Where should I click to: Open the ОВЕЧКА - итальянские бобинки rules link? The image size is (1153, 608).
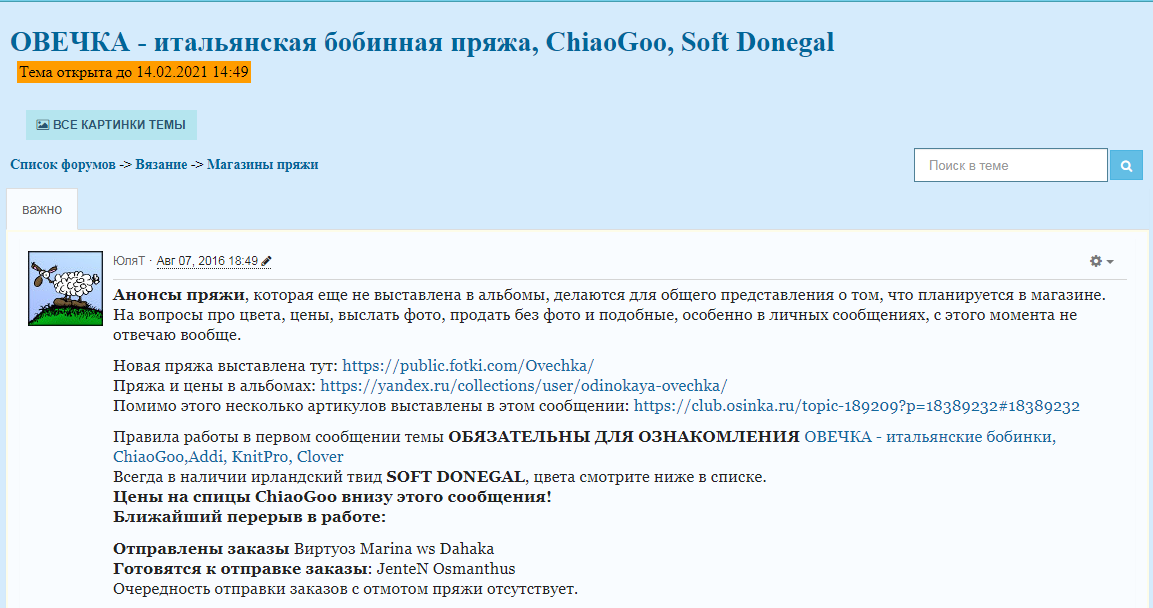pos(929,437)
